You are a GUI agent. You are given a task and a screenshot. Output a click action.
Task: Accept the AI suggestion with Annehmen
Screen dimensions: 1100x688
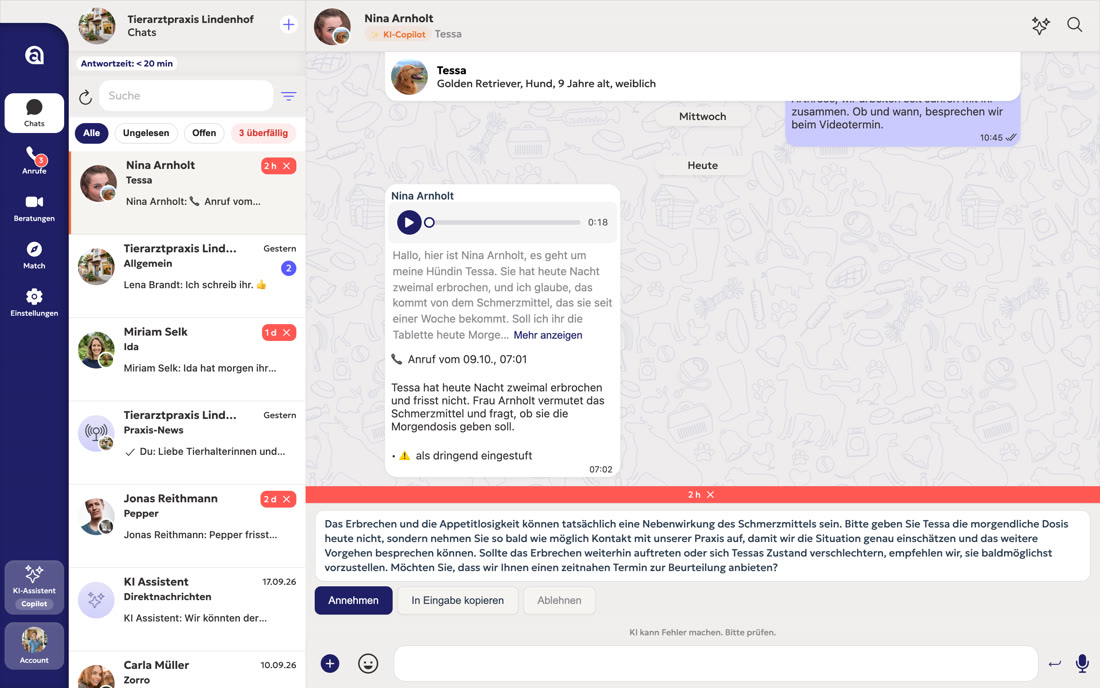(354, 600)
